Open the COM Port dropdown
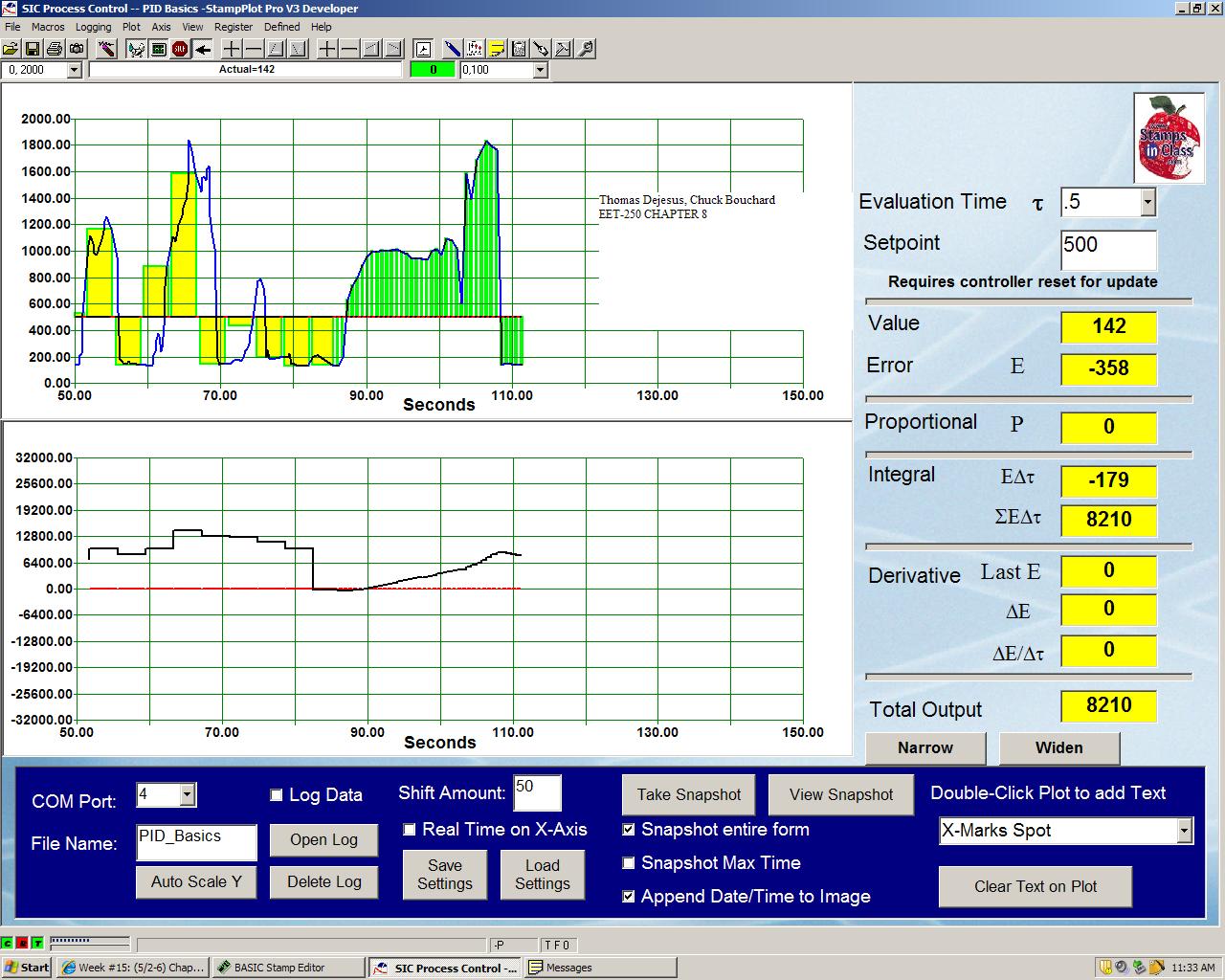1225x980 pixels. (188, 794)
